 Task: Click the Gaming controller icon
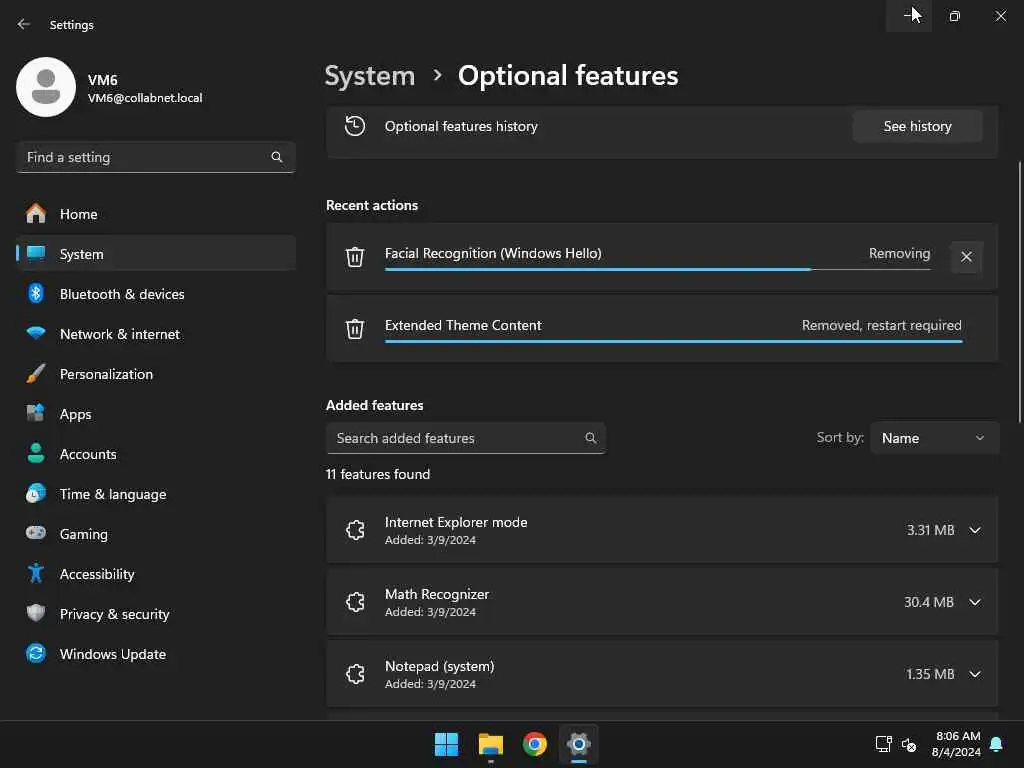36,534
